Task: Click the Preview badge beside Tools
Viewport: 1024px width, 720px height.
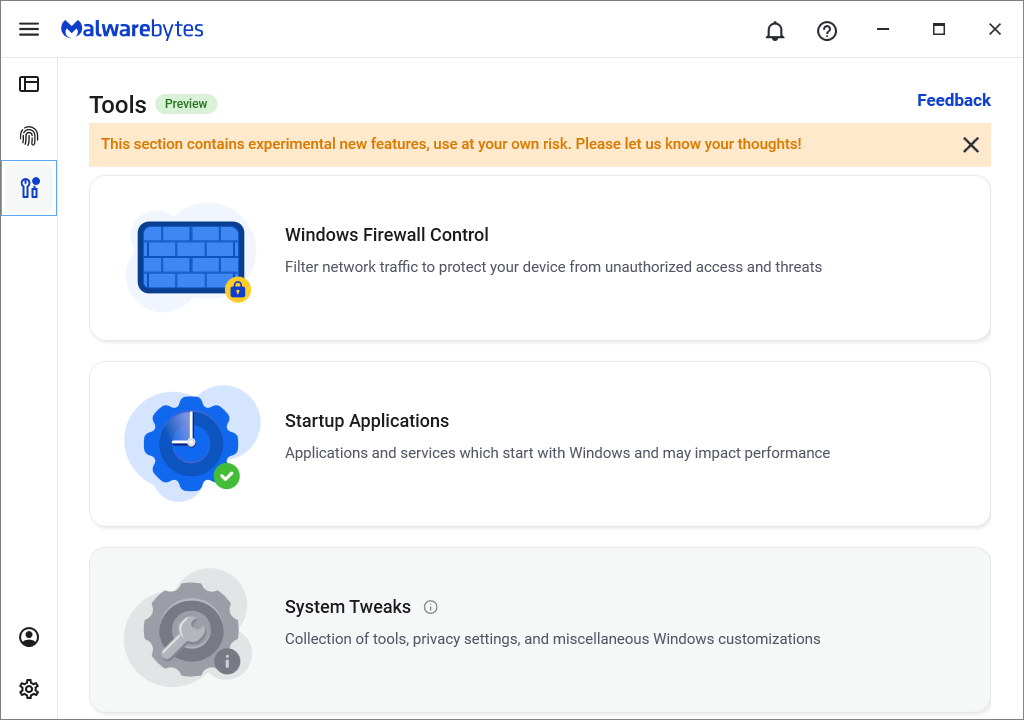Action: (x=186, y=104)
